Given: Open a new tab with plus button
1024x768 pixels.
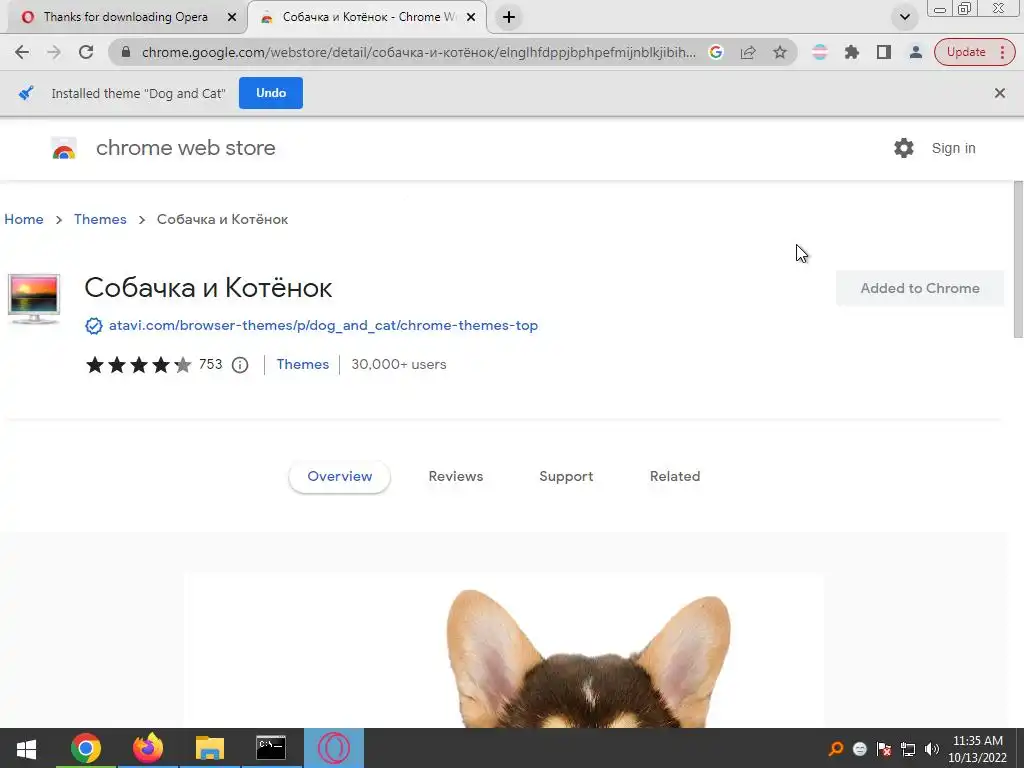Looking at the screenshot, I should tap(509, 17).
